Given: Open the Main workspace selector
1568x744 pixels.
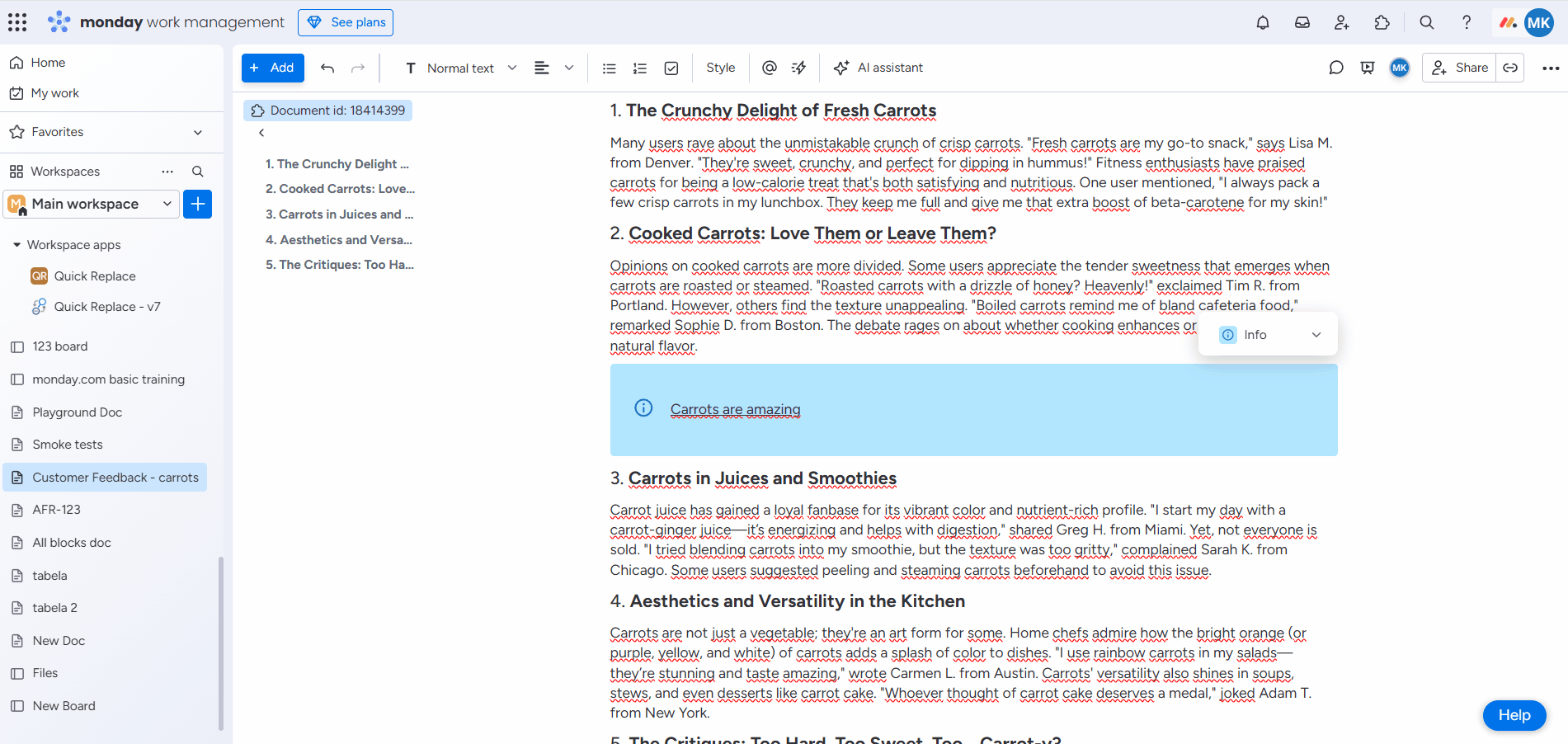Looking at the screenshot, I should point(92,204).
